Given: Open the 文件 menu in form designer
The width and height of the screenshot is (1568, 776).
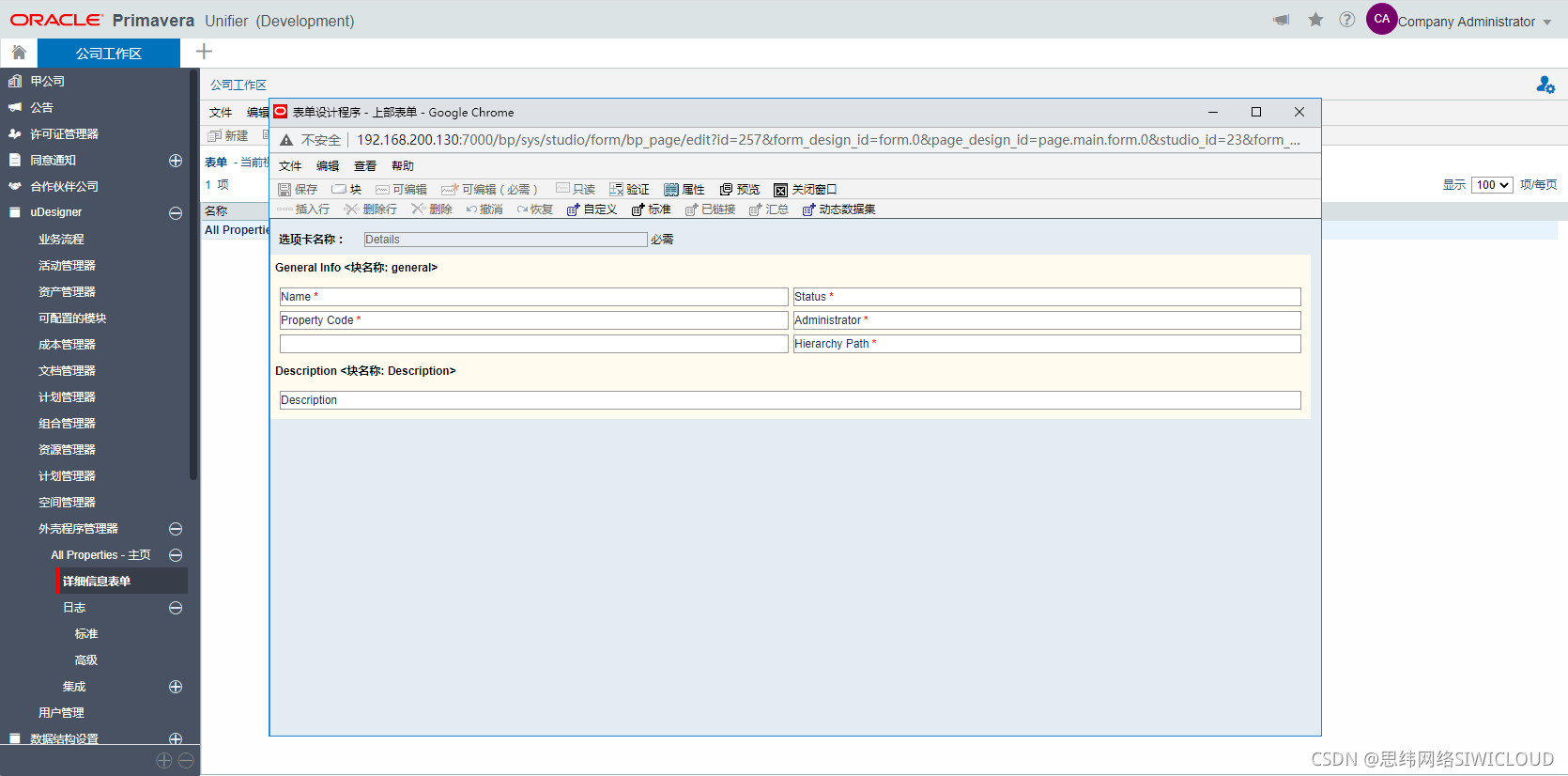Looking at the screenshot, I should 290,166.
